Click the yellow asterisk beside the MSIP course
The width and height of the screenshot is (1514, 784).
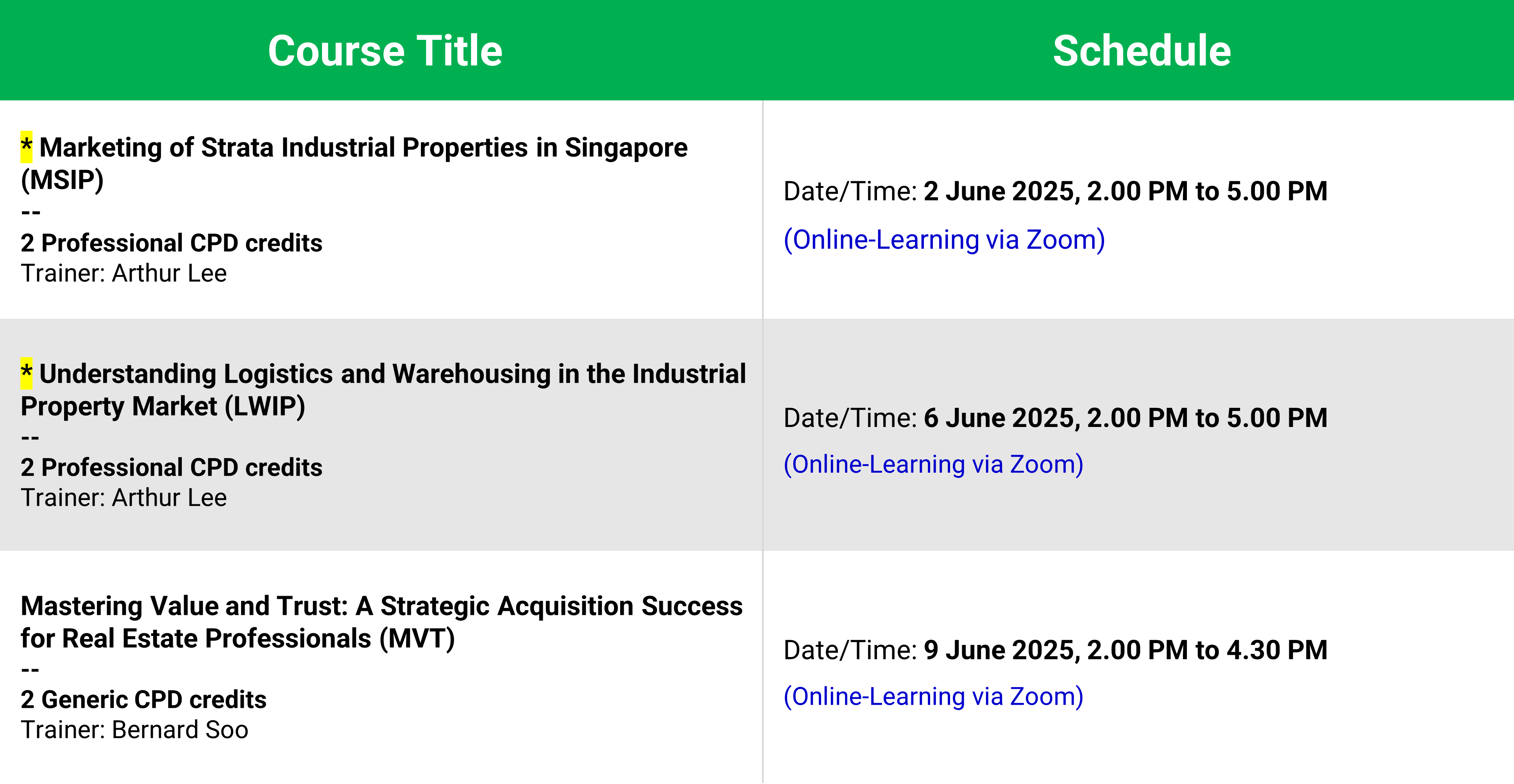tap(27, 147)
